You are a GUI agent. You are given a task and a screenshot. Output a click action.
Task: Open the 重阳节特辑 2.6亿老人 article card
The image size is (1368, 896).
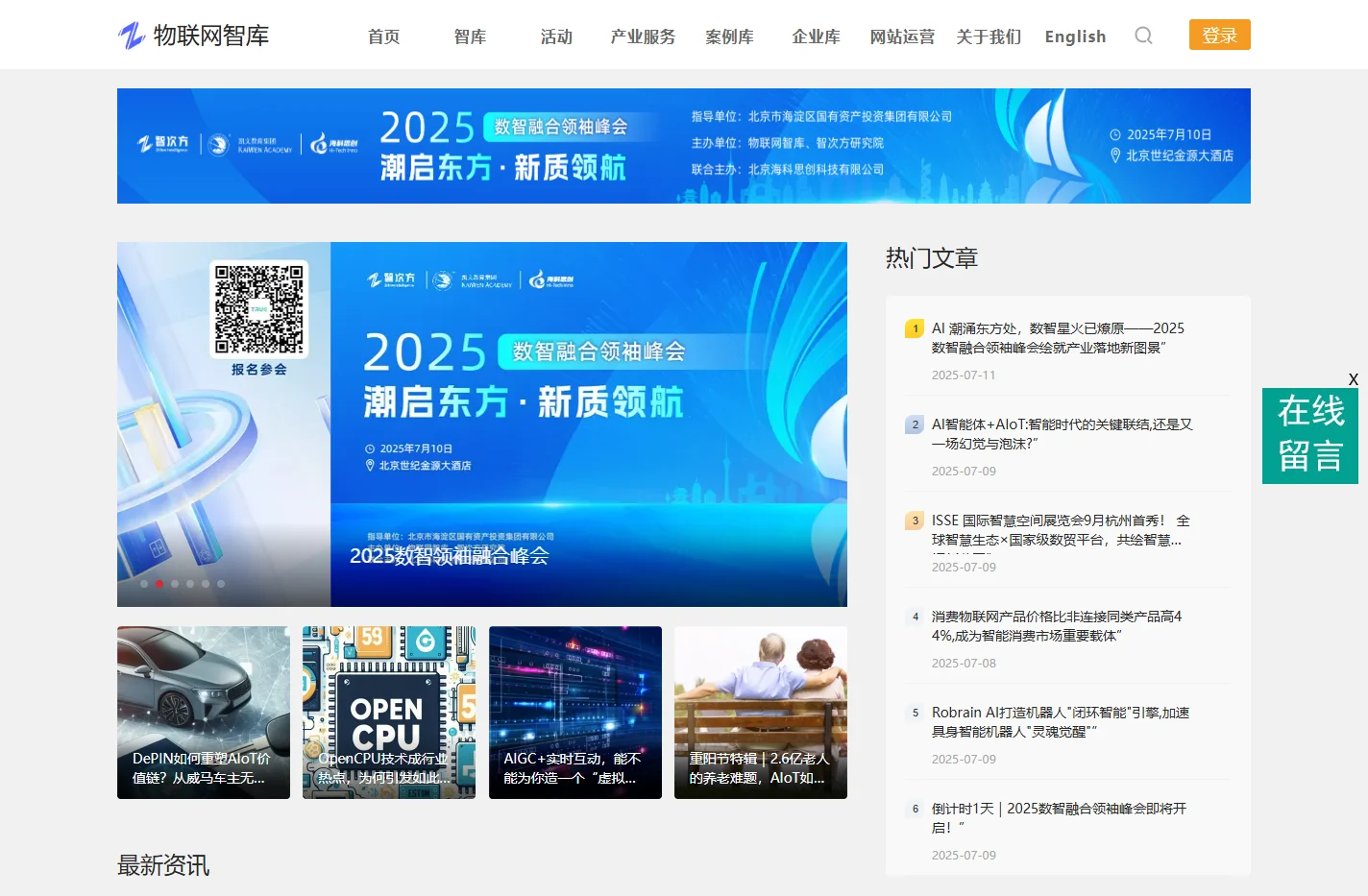(x=761, y=713)
